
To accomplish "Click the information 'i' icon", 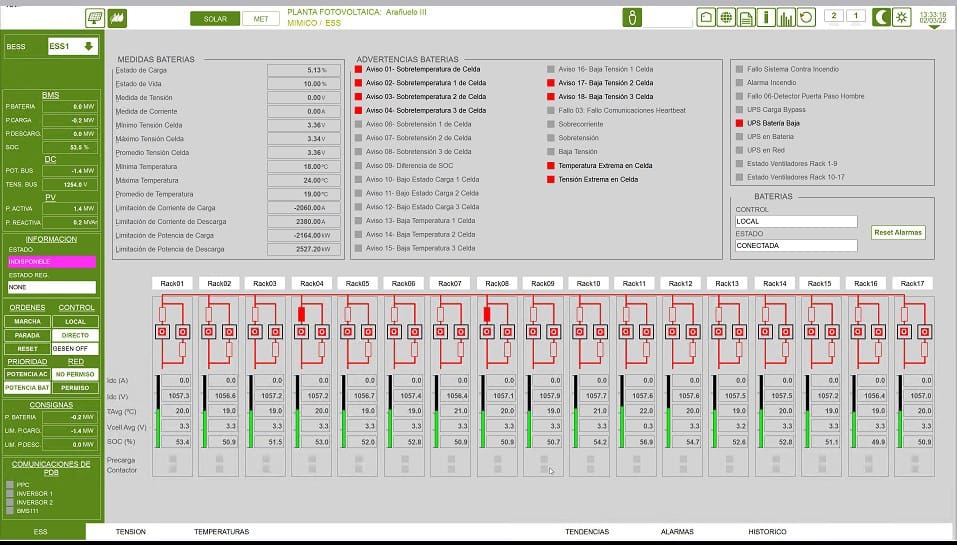I will [x=765, y=17].
